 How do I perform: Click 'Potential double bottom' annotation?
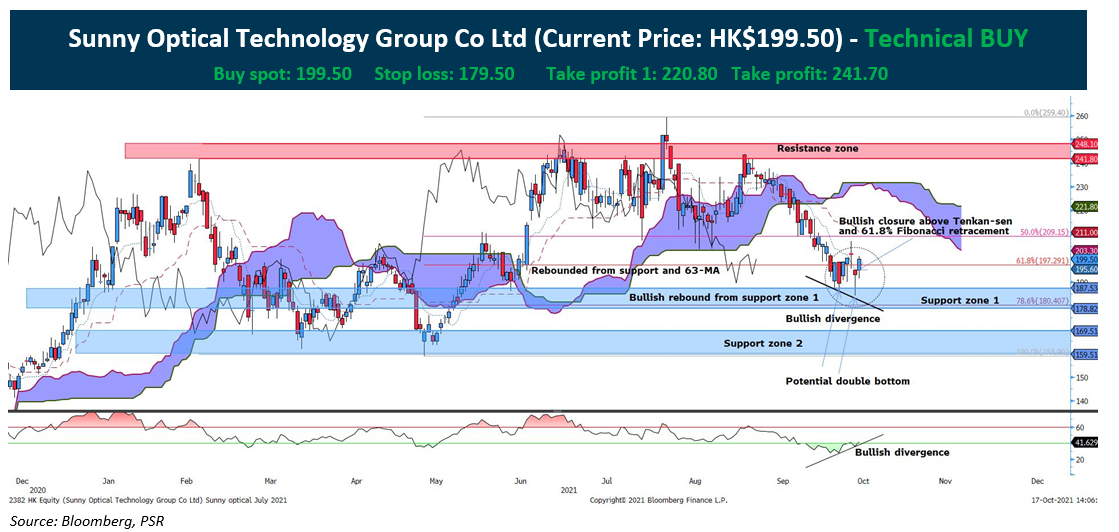pos(848,381)
